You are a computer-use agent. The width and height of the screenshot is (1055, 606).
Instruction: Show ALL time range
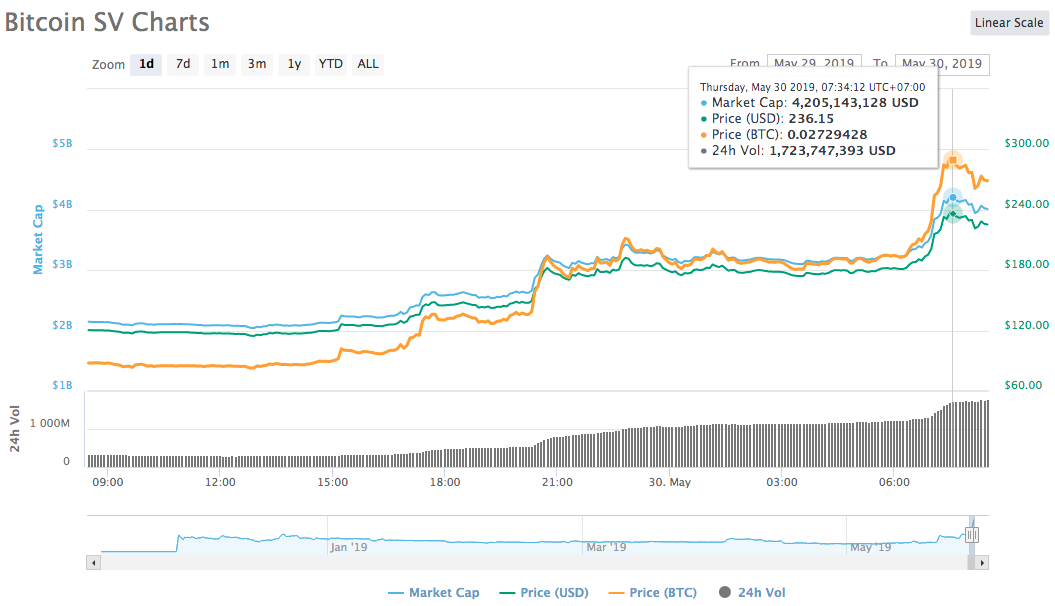pos(367,64)
